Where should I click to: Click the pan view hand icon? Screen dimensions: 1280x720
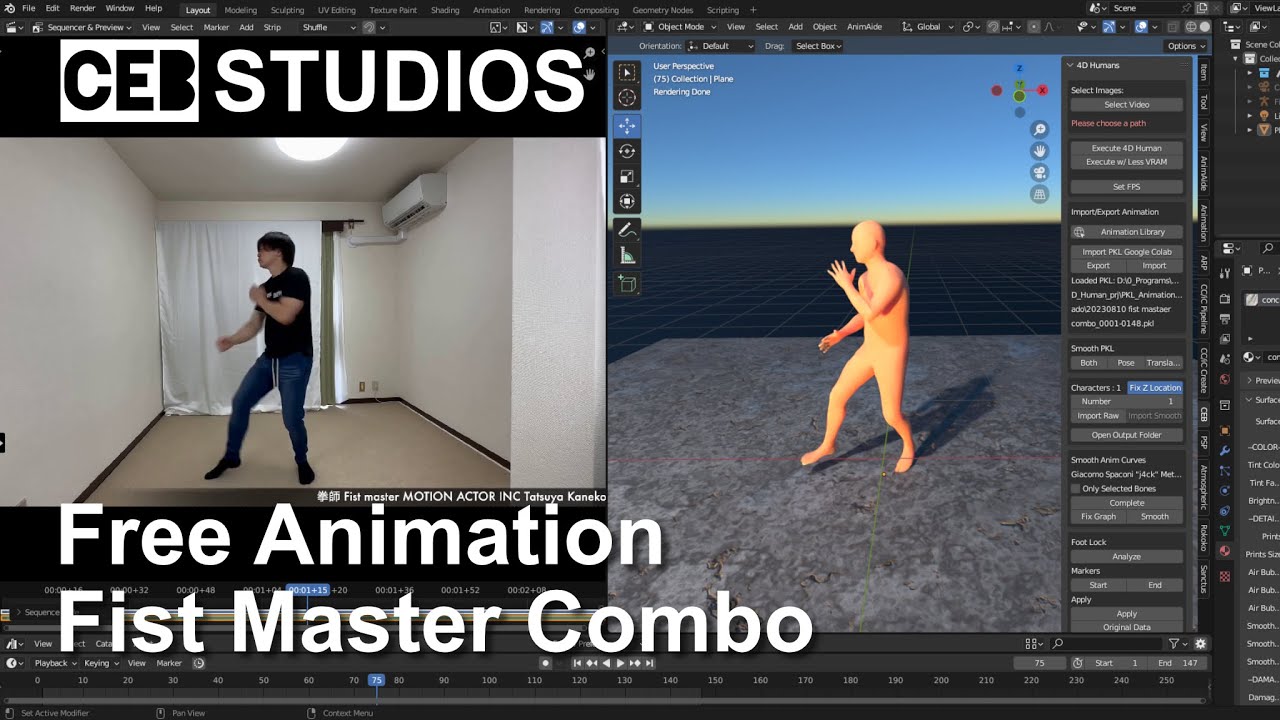pos(1040,151)
